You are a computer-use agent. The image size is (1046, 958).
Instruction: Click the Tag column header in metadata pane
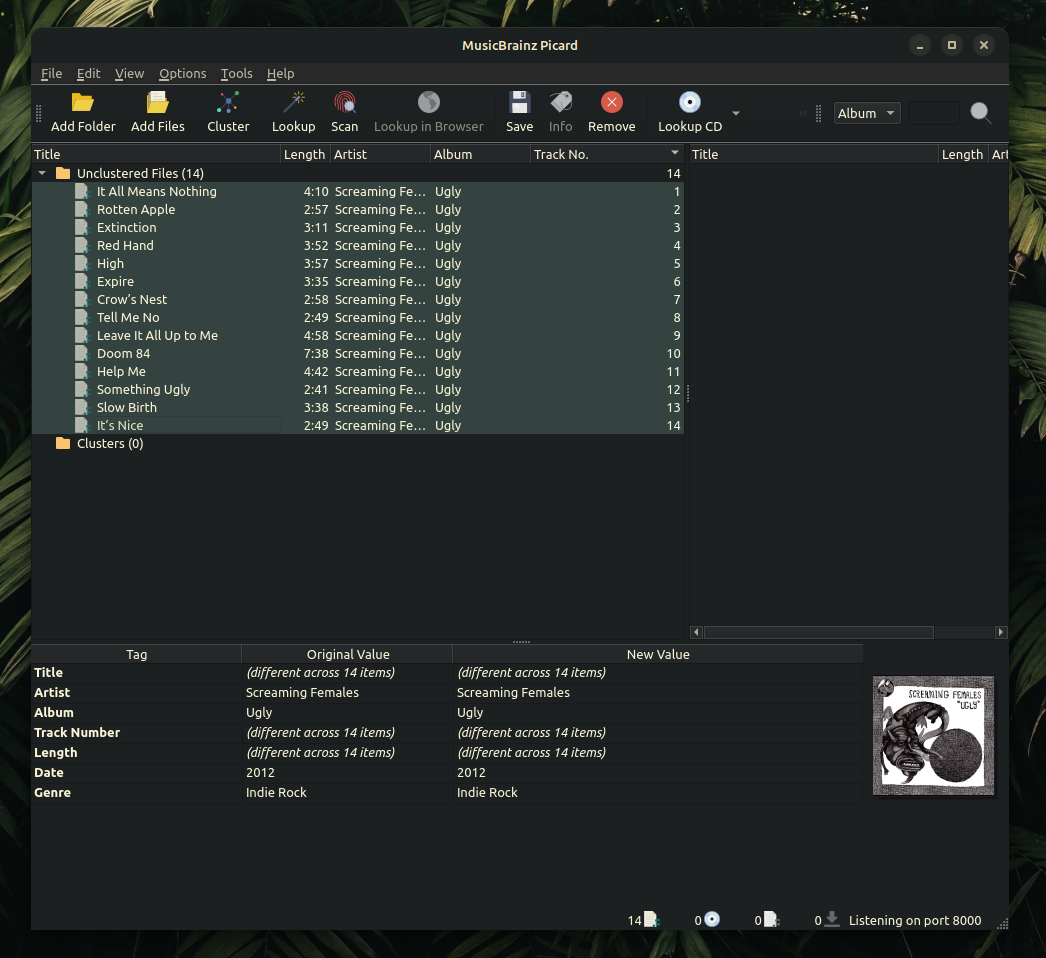[x=137, y=654]
